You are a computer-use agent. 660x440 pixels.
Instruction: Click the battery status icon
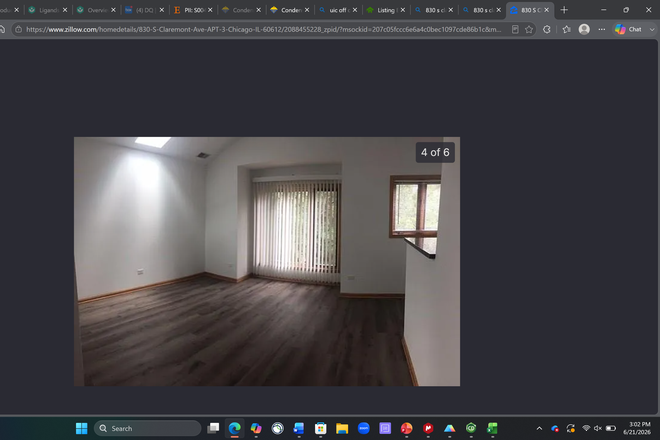(x=611, y=428)
